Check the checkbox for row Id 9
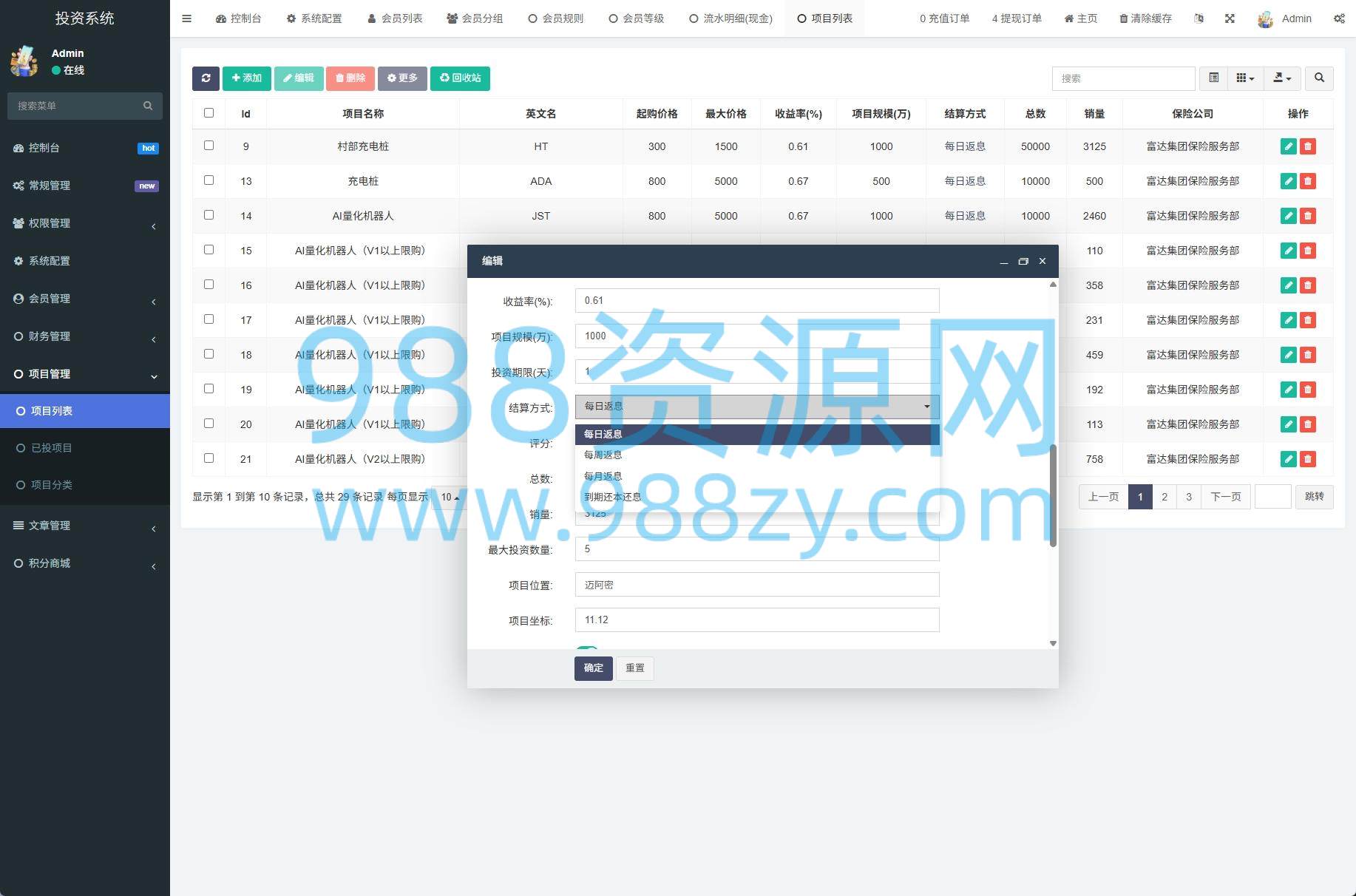The width and height of the screenshot is (1356, 896). tap(209, 146)
